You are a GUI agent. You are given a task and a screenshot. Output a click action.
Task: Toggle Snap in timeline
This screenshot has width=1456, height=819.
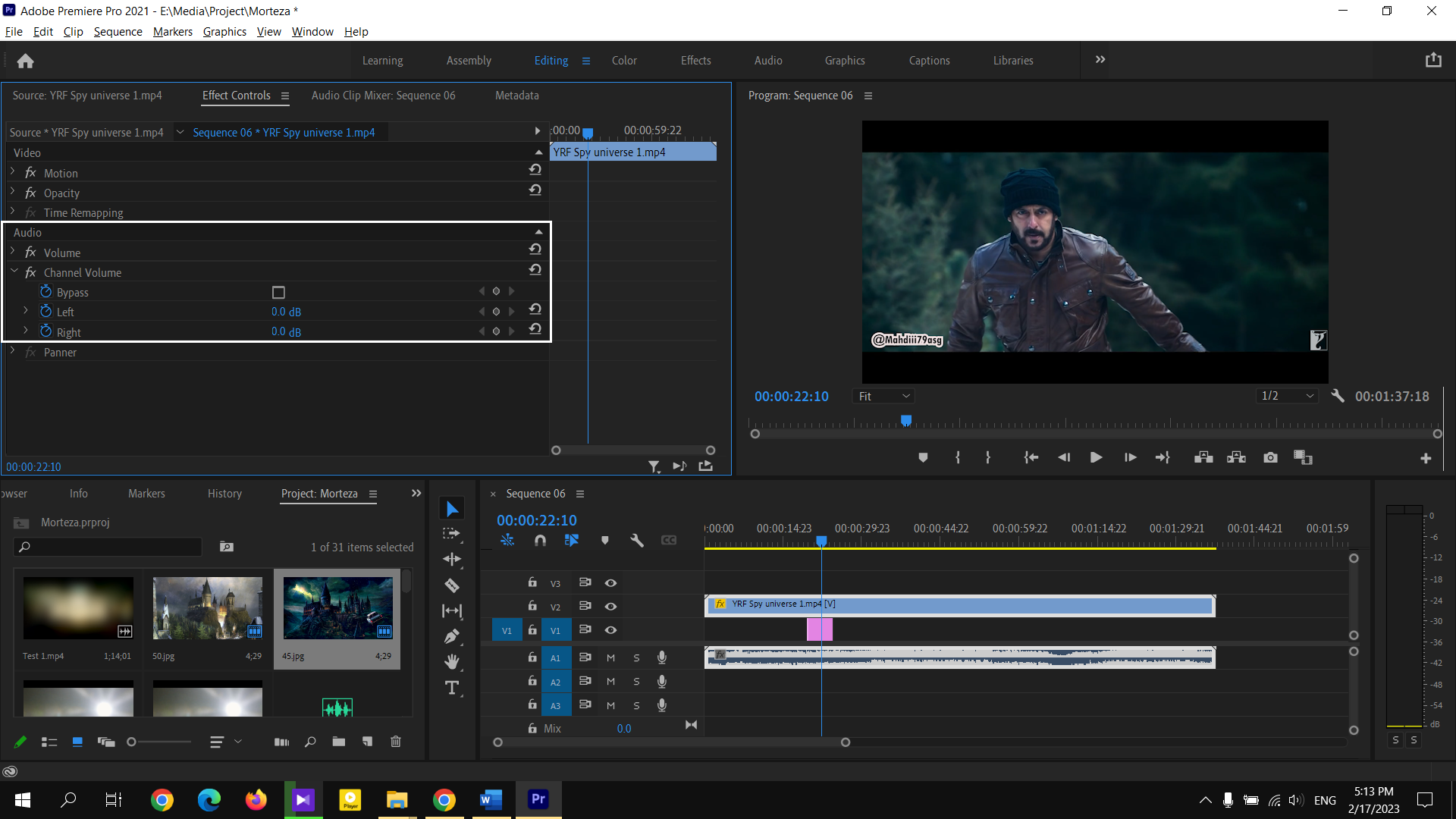coord(540,540)
